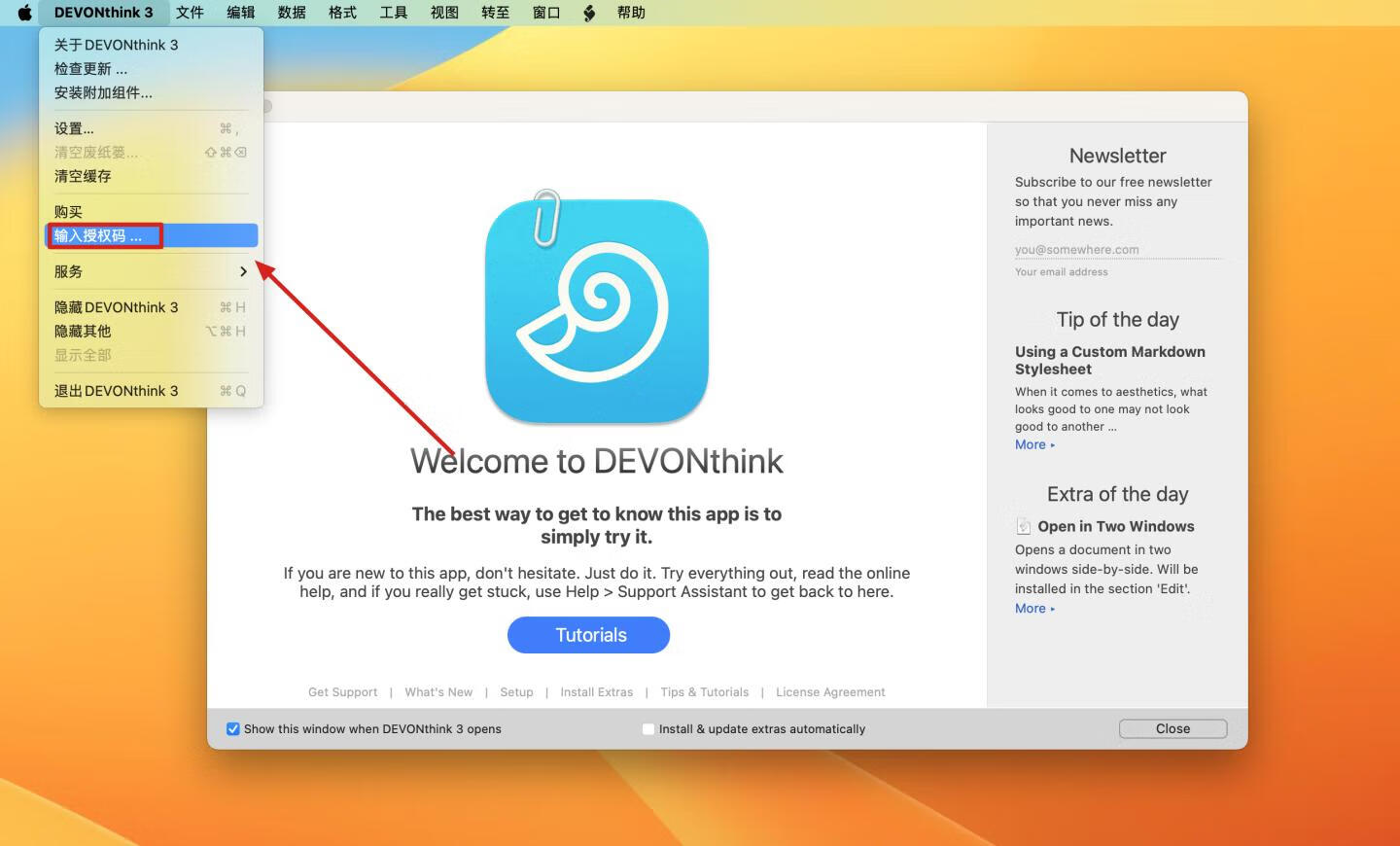Enable Install & update extras automatically
Screen dimensions: 1400x846
pos(648,728)
